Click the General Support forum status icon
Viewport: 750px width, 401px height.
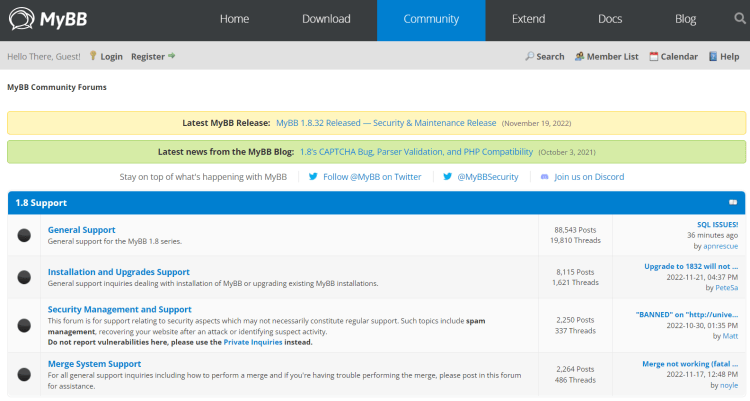click(24, 235)
